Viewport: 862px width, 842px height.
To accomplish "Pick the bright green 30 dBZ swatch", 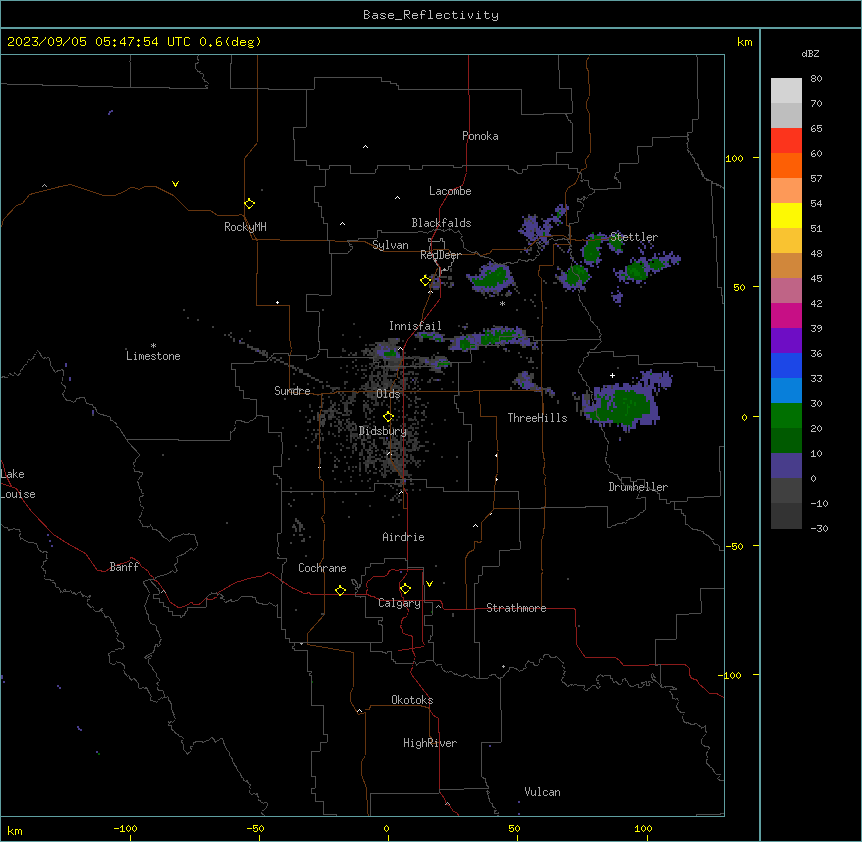I will 786,416.
